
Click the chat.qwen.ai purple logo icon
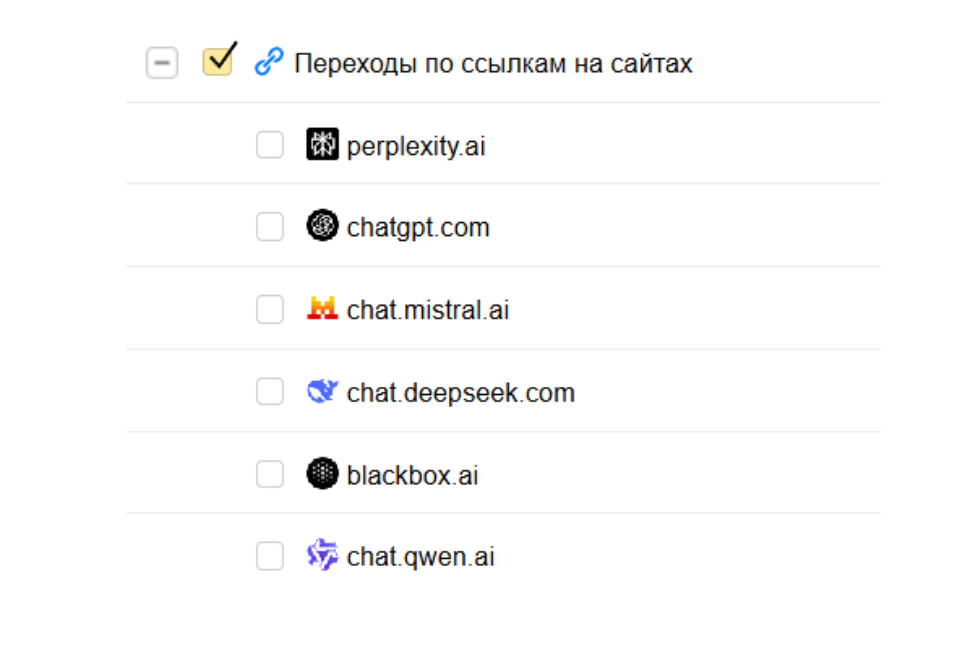pos(322,555)
